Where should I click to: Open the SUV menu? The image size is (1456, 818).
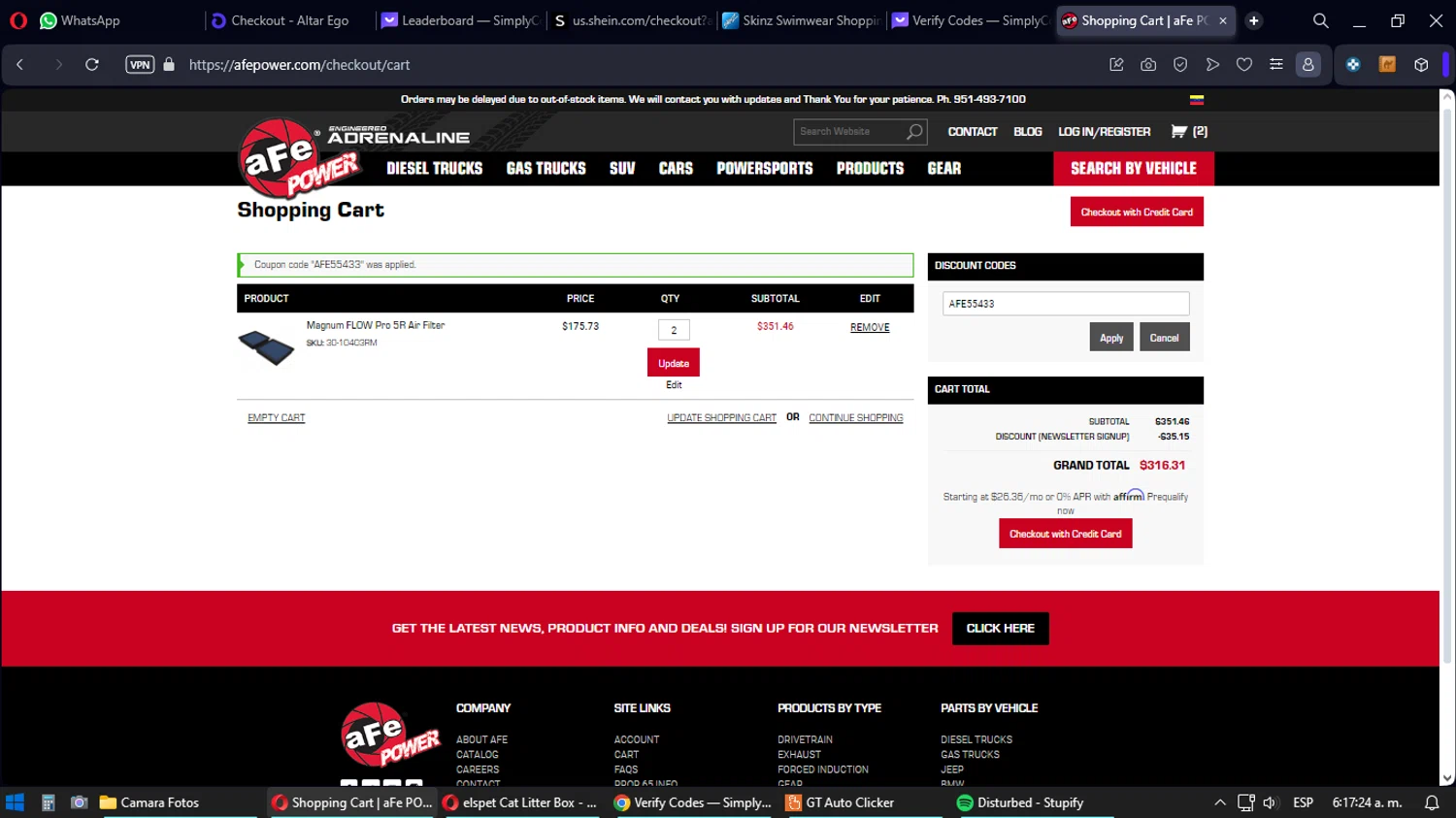(622, 169)
